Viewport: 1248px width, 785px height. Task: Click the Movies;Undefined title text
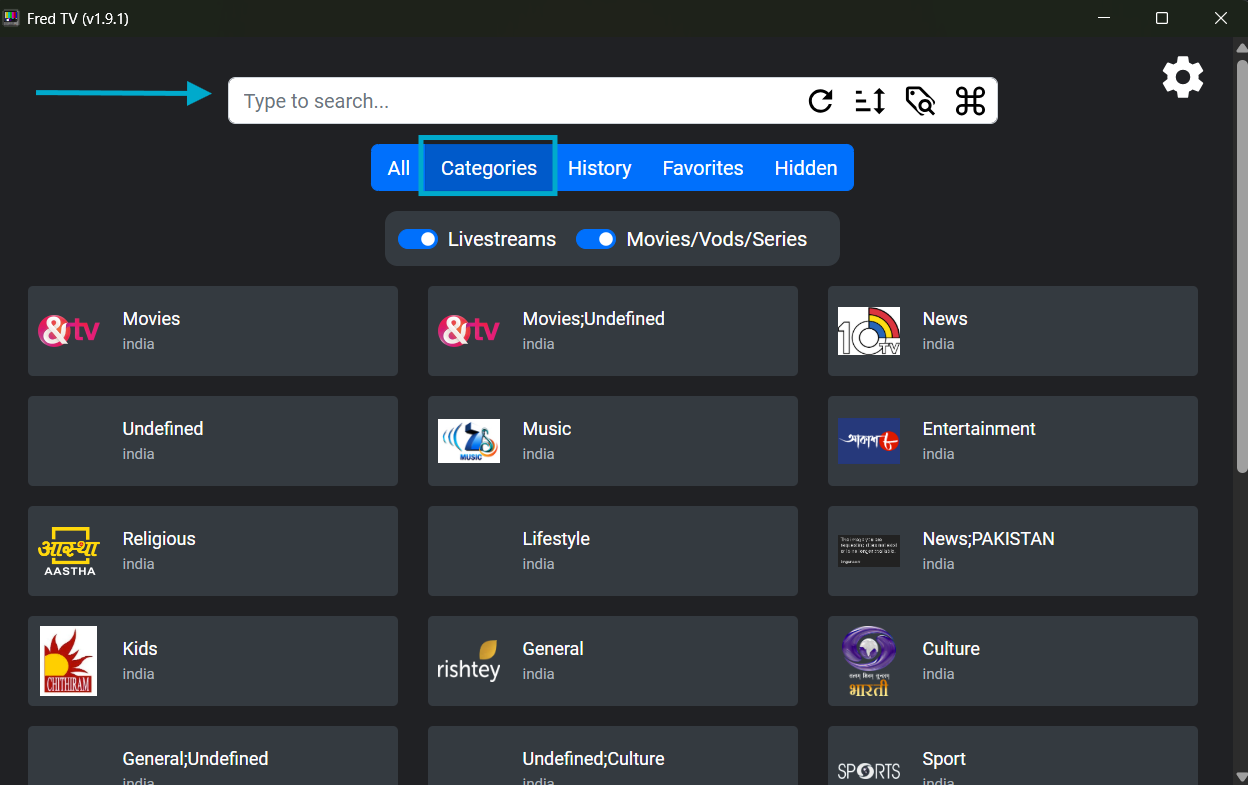tap(594, 319)
